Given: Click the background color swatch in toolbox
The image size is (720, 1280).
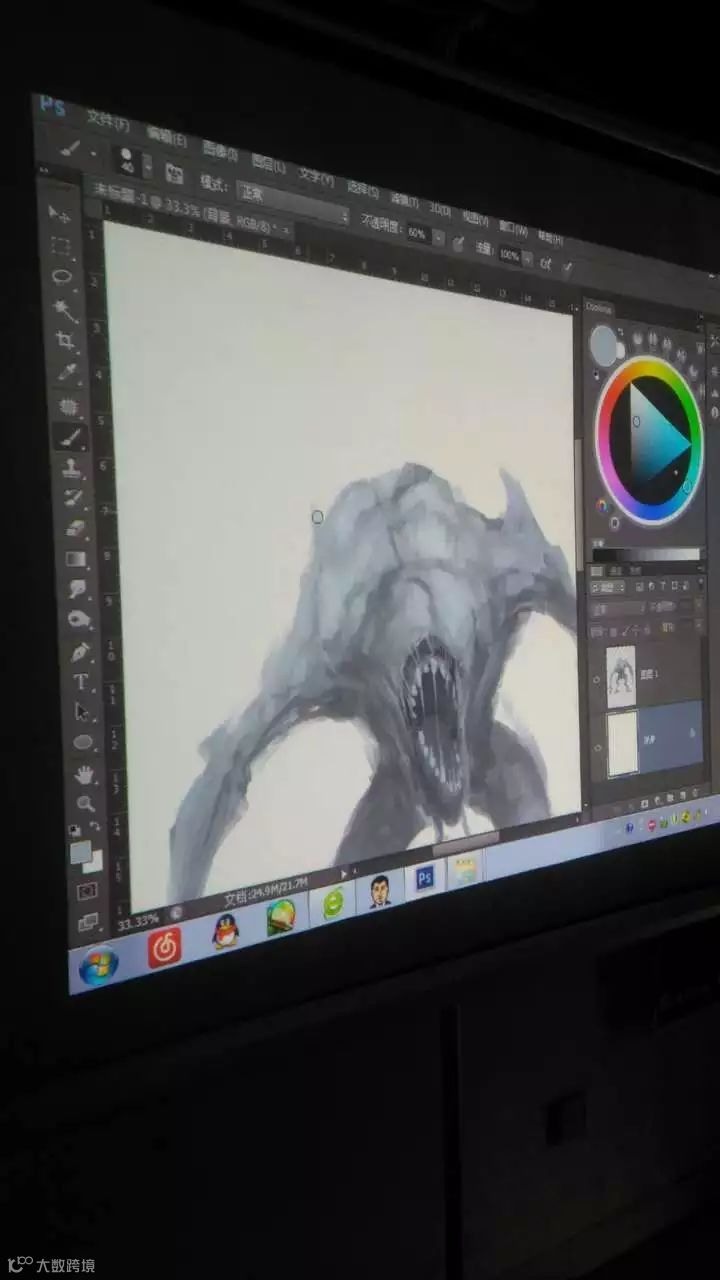Looking at the screenshot, I should click(x=94, y=862).
